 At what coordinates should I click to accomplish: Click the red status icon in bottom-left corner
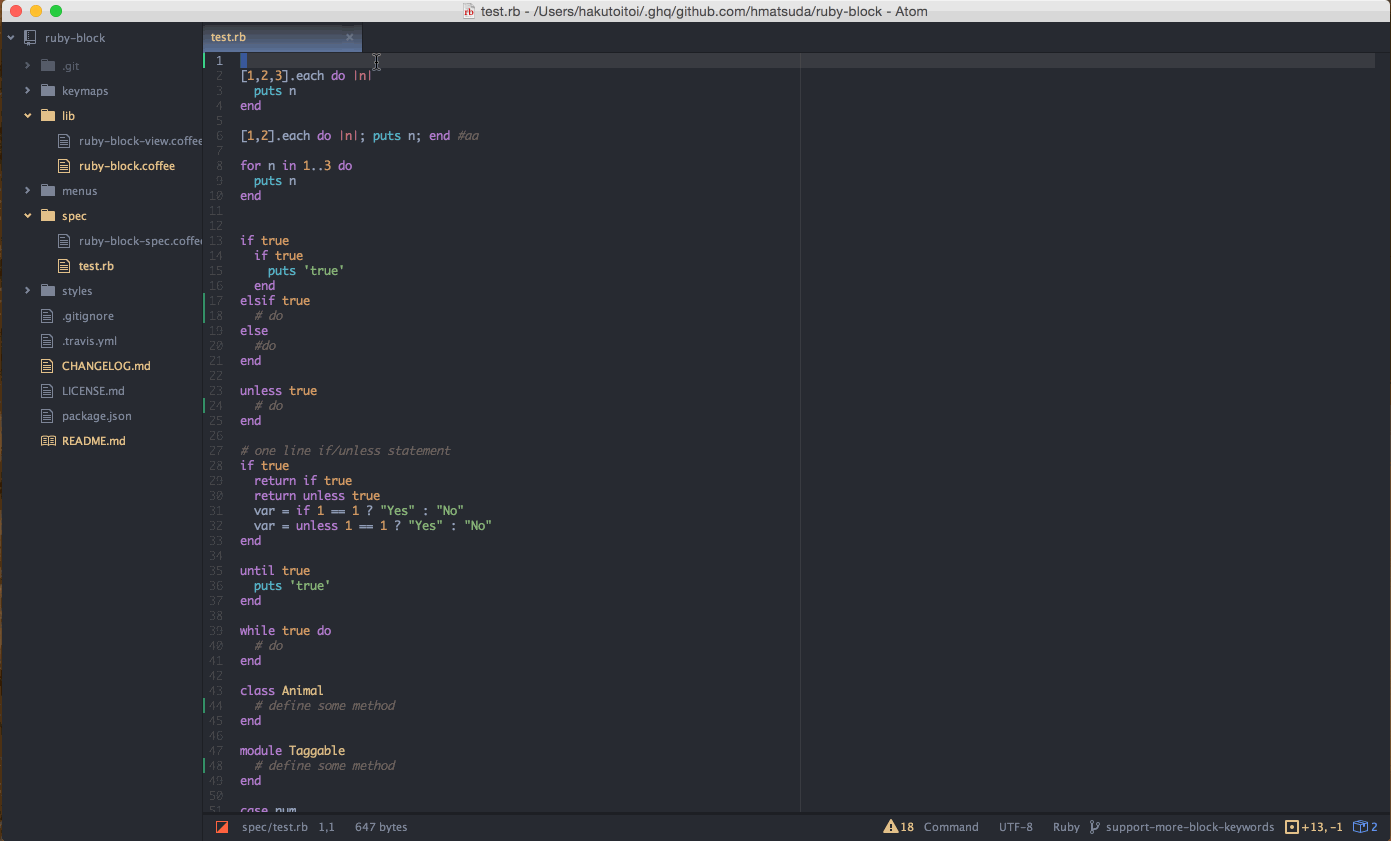(x=221, y=827)
